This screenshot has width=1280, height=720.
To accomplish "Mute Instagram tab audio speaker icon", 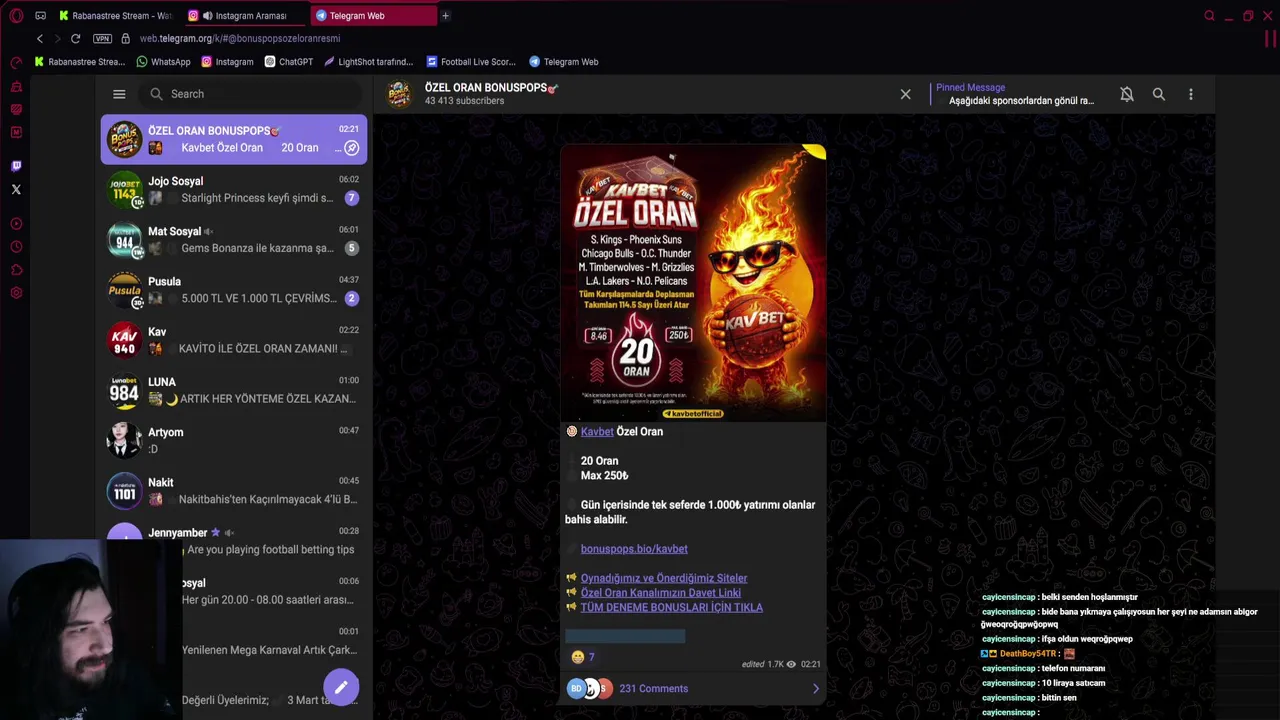I will pyautogui.click(x=207, y=16).
